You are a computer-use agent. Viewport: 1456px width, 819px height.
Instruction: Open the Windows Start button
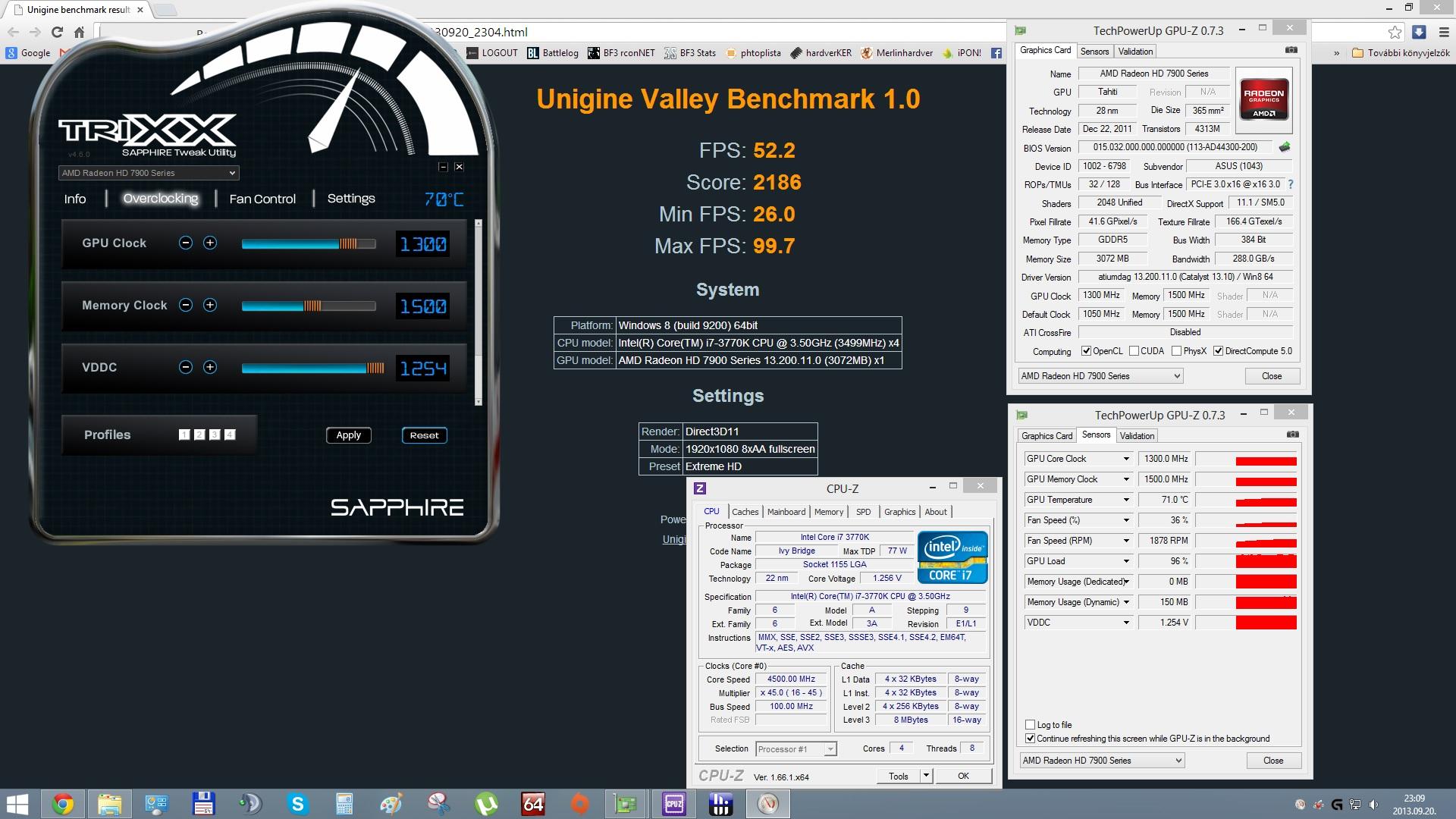pyautogui.click(x=17, y=804)
